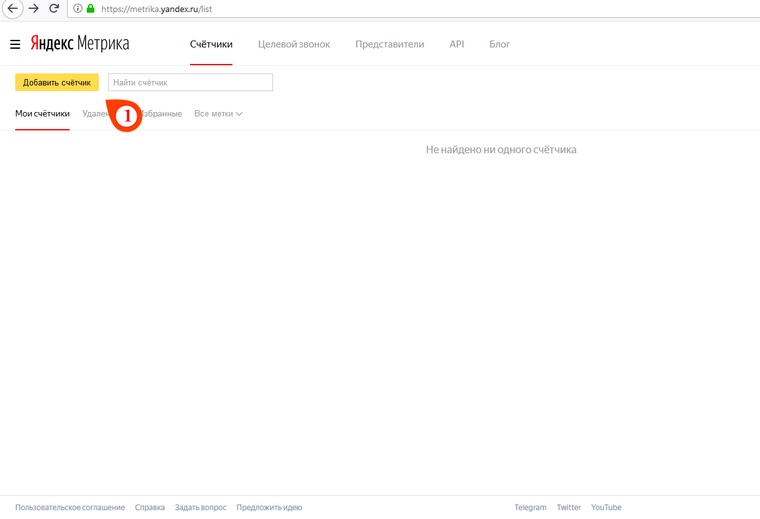Open the Целевой звонок tab
This screenshot has height=519, width=760.
(293, 44)
